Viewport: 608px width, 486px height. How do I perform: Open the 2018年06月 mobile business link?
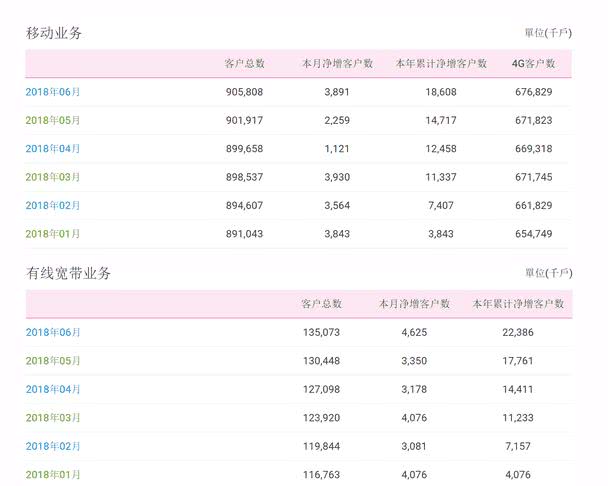point(53,92)
